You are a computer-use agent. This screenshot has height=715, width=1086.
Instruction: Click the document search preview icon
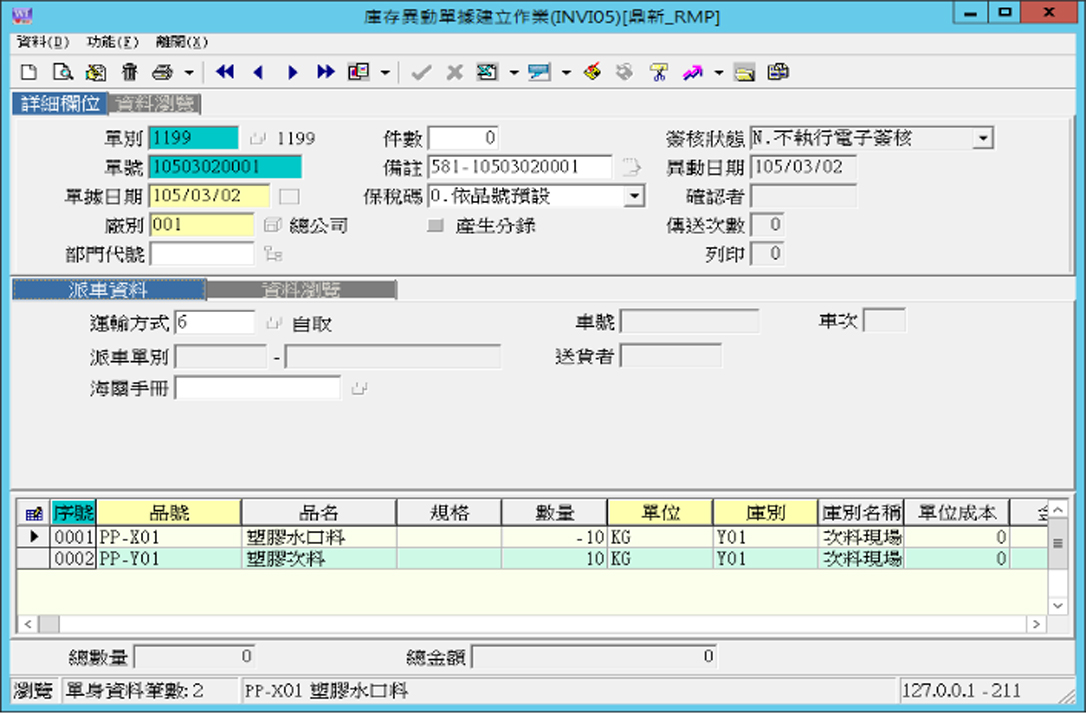[x=62, y=72]
